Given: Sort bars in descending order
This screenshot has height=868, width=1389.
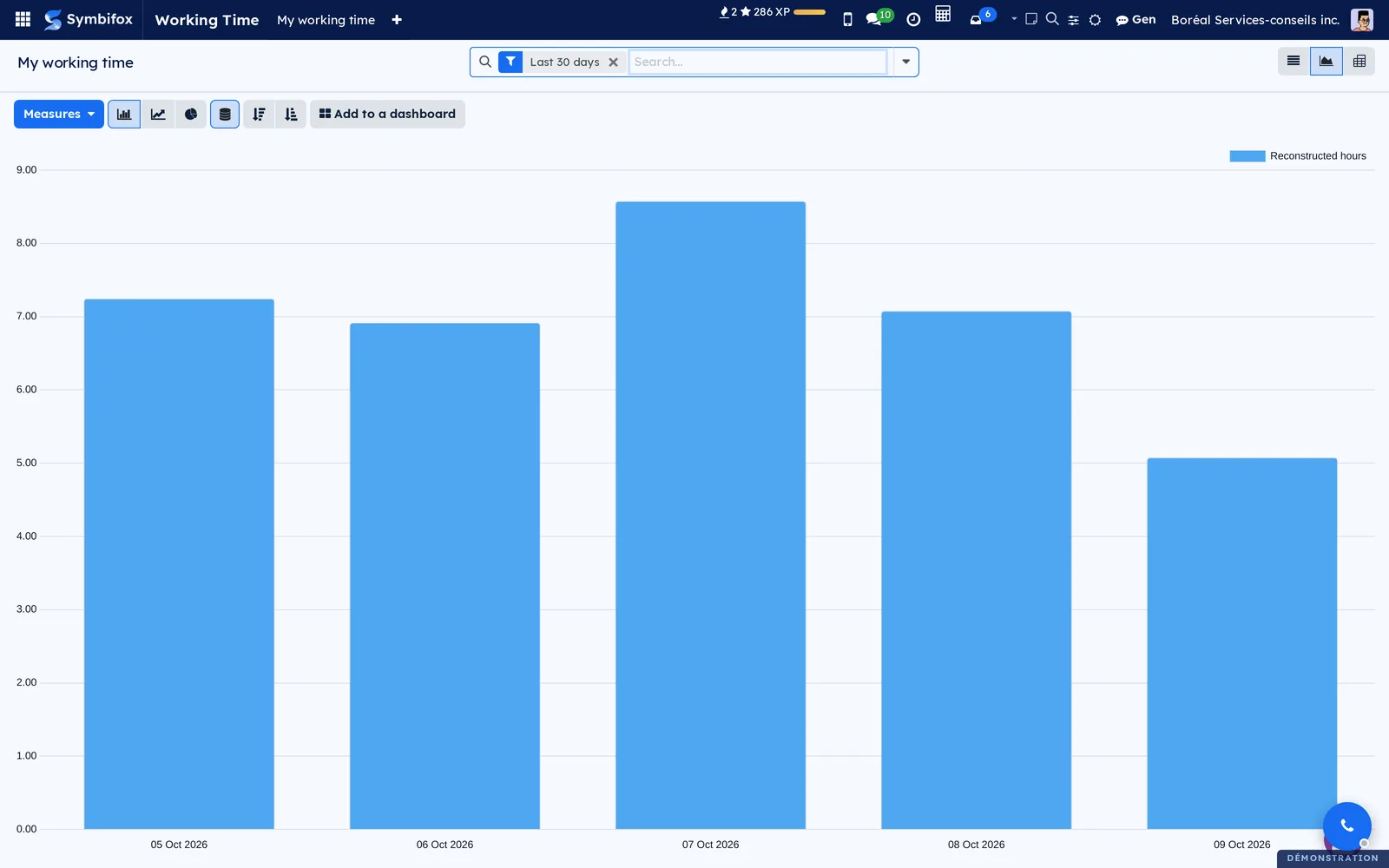Looking at the screenshot, I should [x=259, y=114].
